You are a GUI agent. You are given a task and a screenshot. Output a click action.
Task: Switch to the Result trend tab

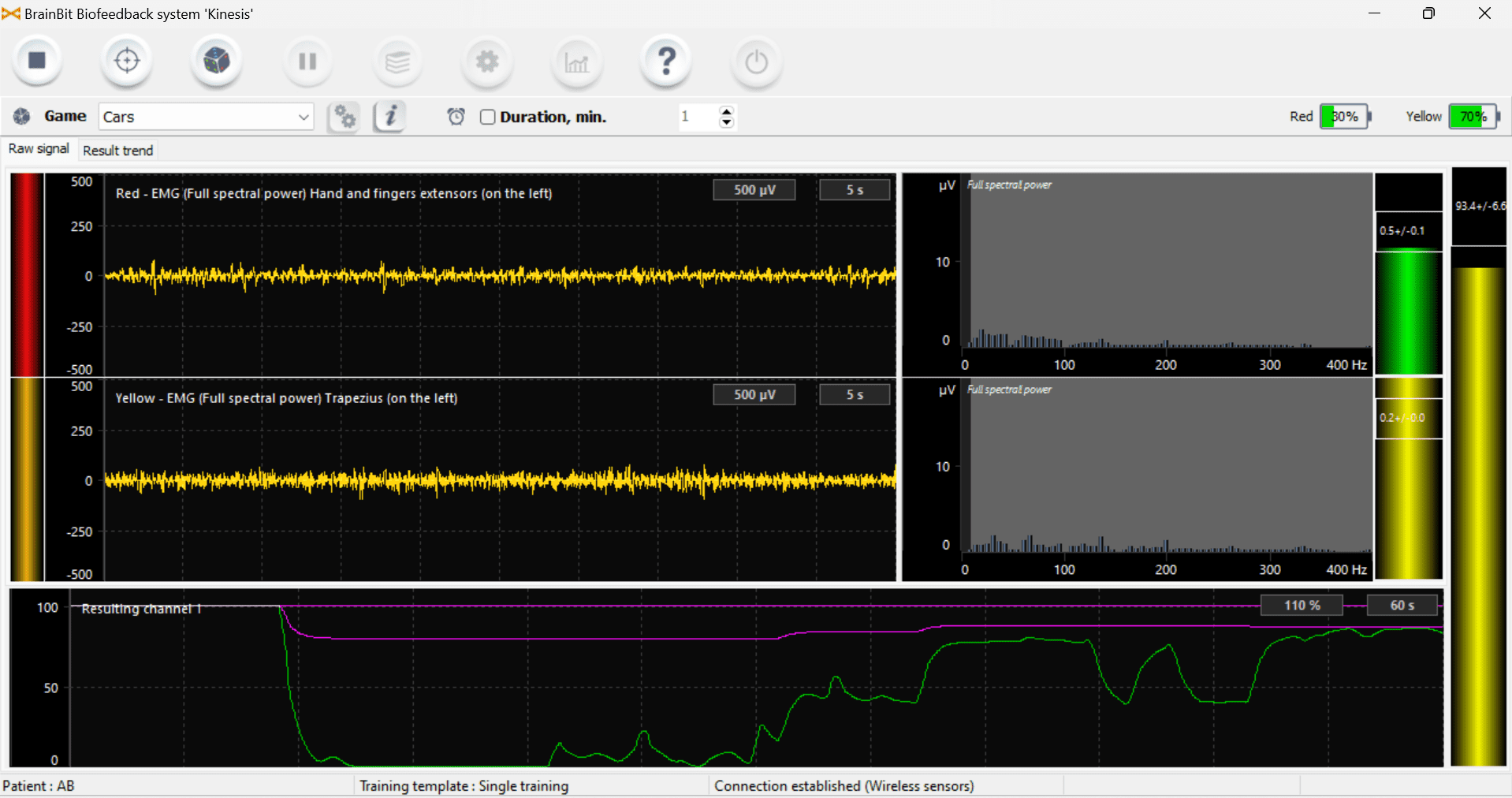point(117,151)
